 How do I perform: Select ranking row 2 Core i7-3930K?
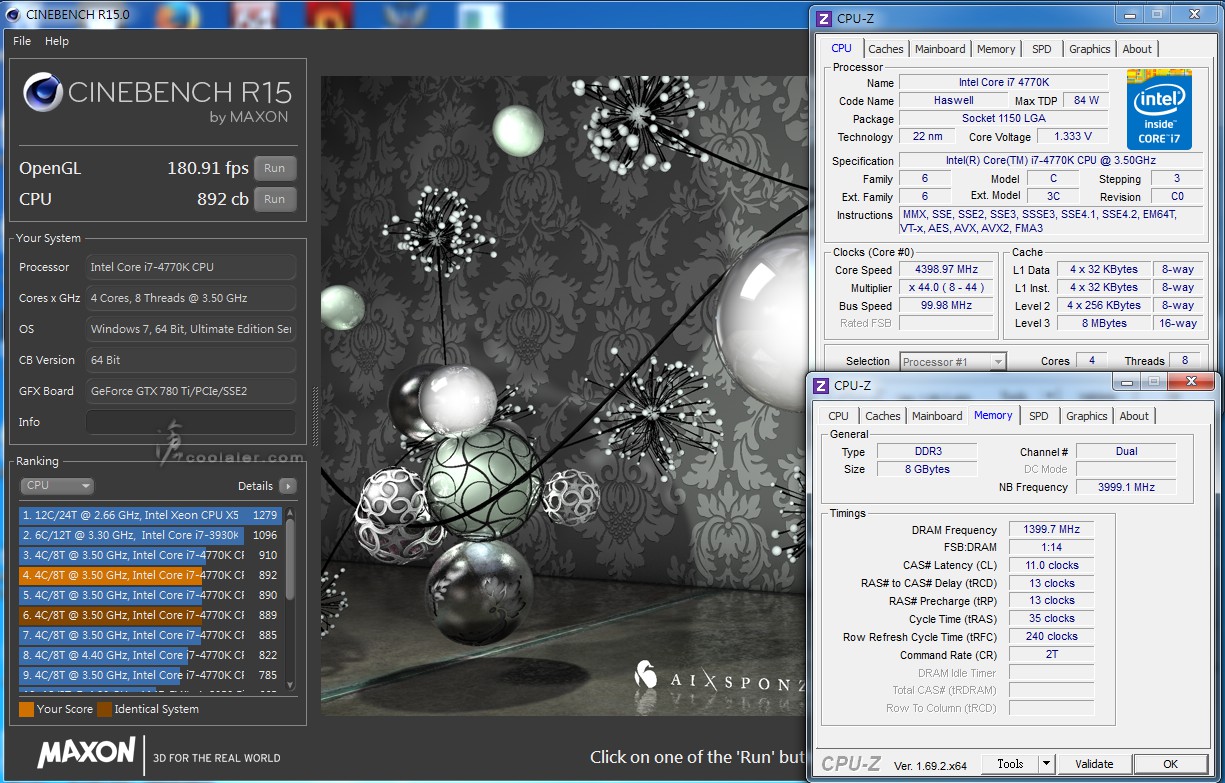(x=151, y=535)
